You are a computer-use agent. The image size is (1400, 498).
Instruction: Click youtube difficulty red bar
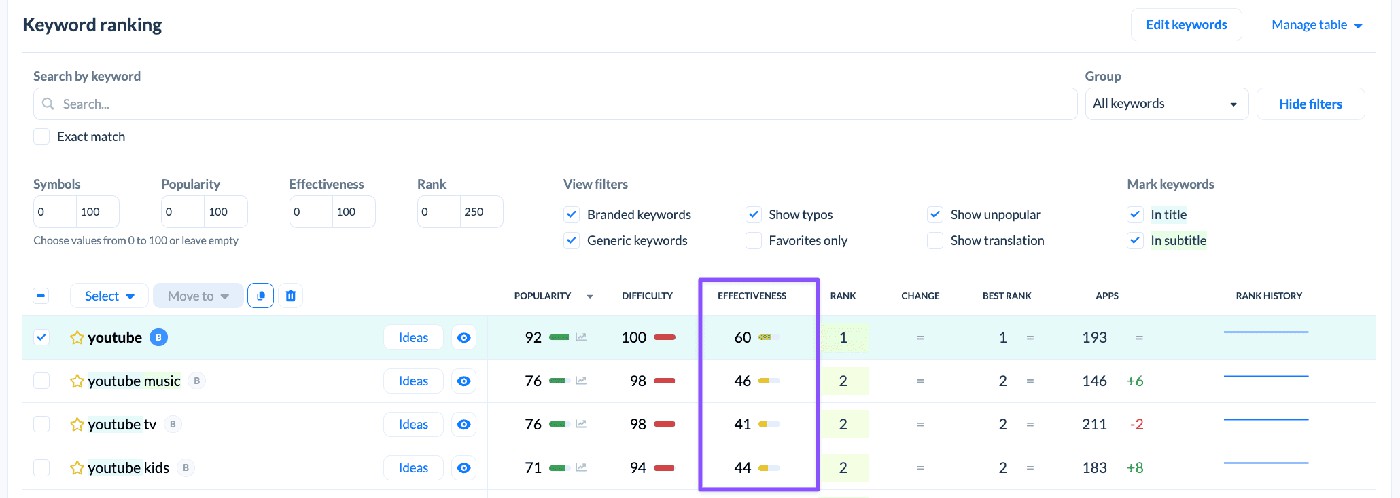[x=665, y=338]
